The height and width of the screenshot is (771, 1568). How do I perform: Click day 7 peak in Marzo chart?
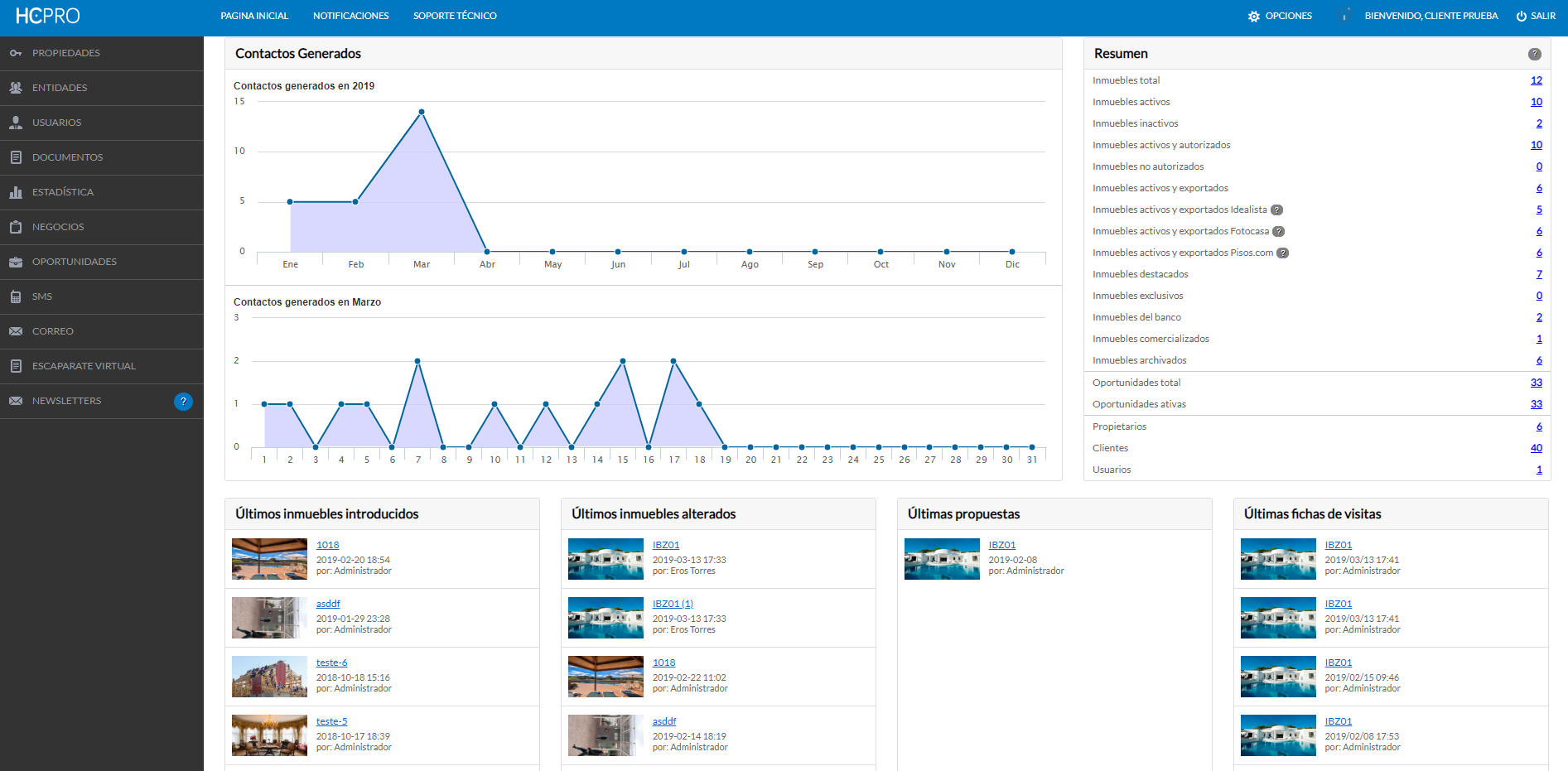tap(417, 361)
